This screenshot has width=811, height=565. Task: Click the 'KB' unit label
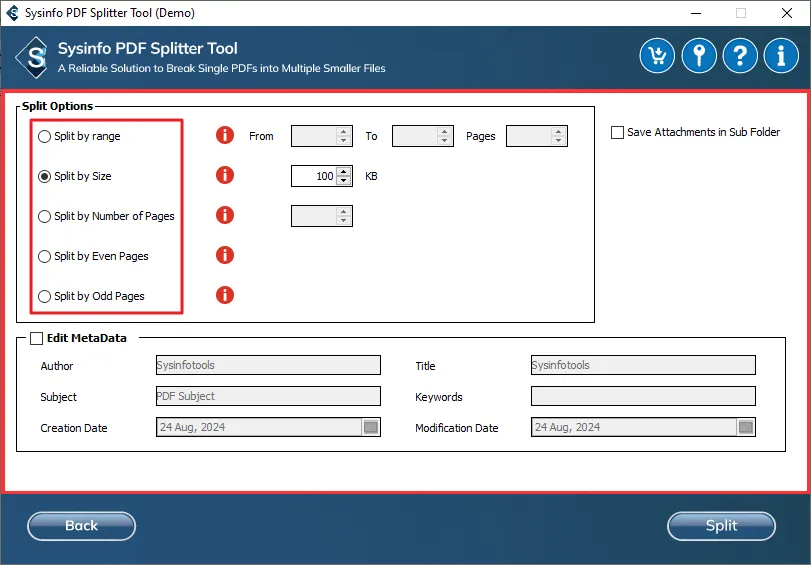tap(371, 176)
